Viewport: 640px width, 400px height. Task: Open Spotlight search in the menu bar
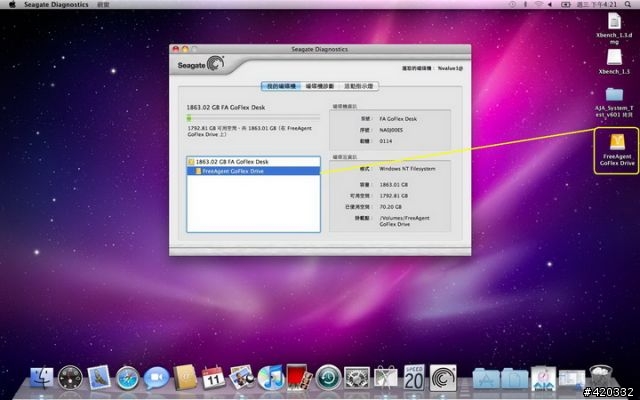coord(628,4)
